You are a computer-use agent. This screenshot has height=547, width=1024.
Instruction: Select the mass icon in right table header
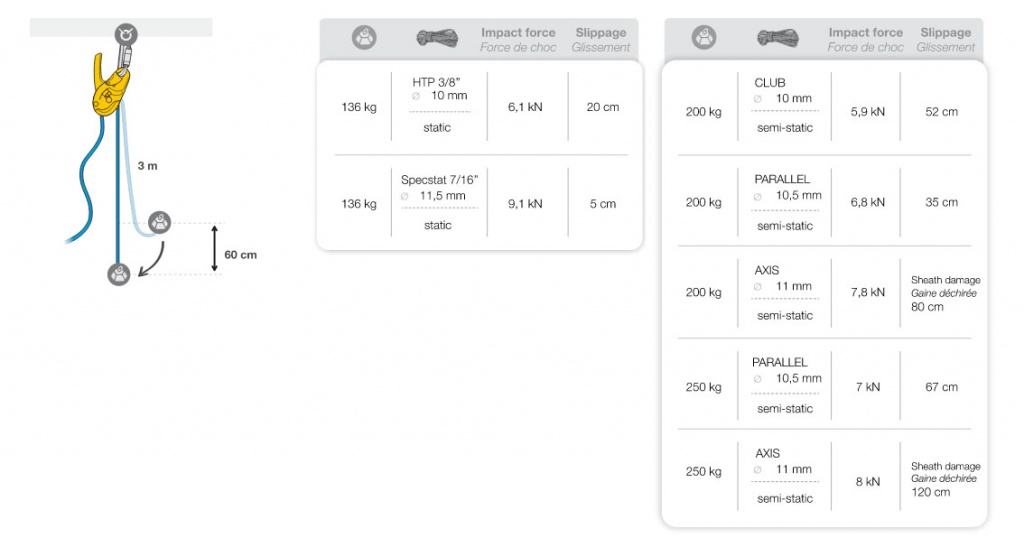tap(704, 38)
